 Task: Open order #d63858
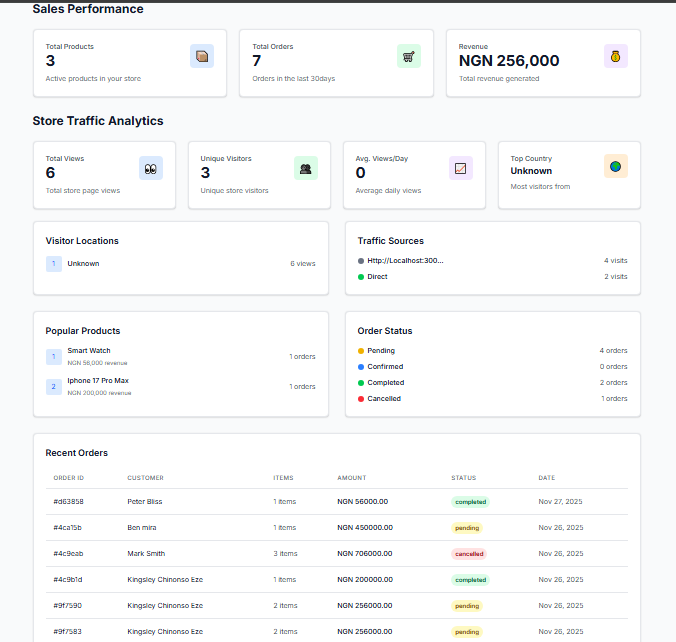point(69,501)
